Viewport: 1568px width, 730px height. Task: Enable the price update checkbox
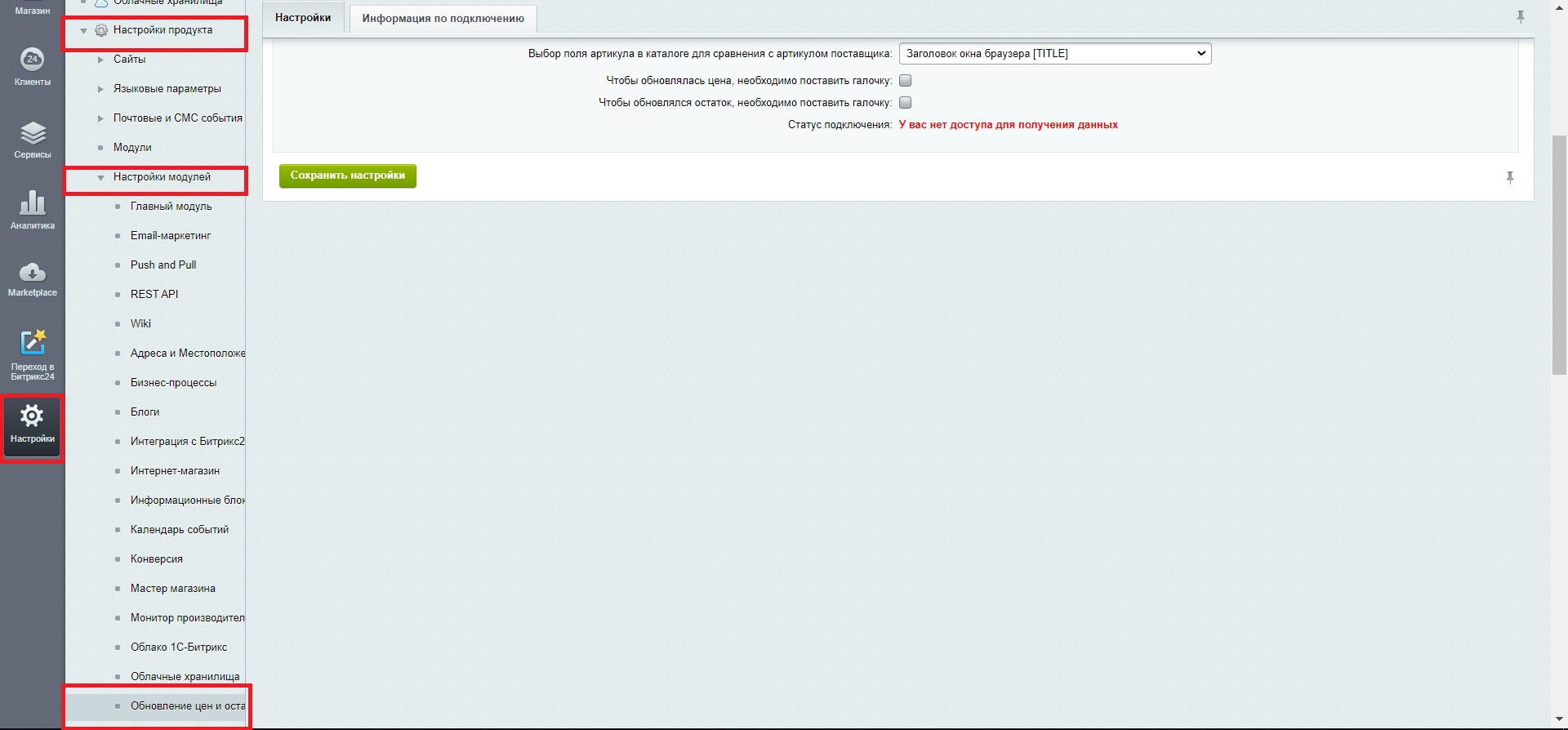pos(905,80)
